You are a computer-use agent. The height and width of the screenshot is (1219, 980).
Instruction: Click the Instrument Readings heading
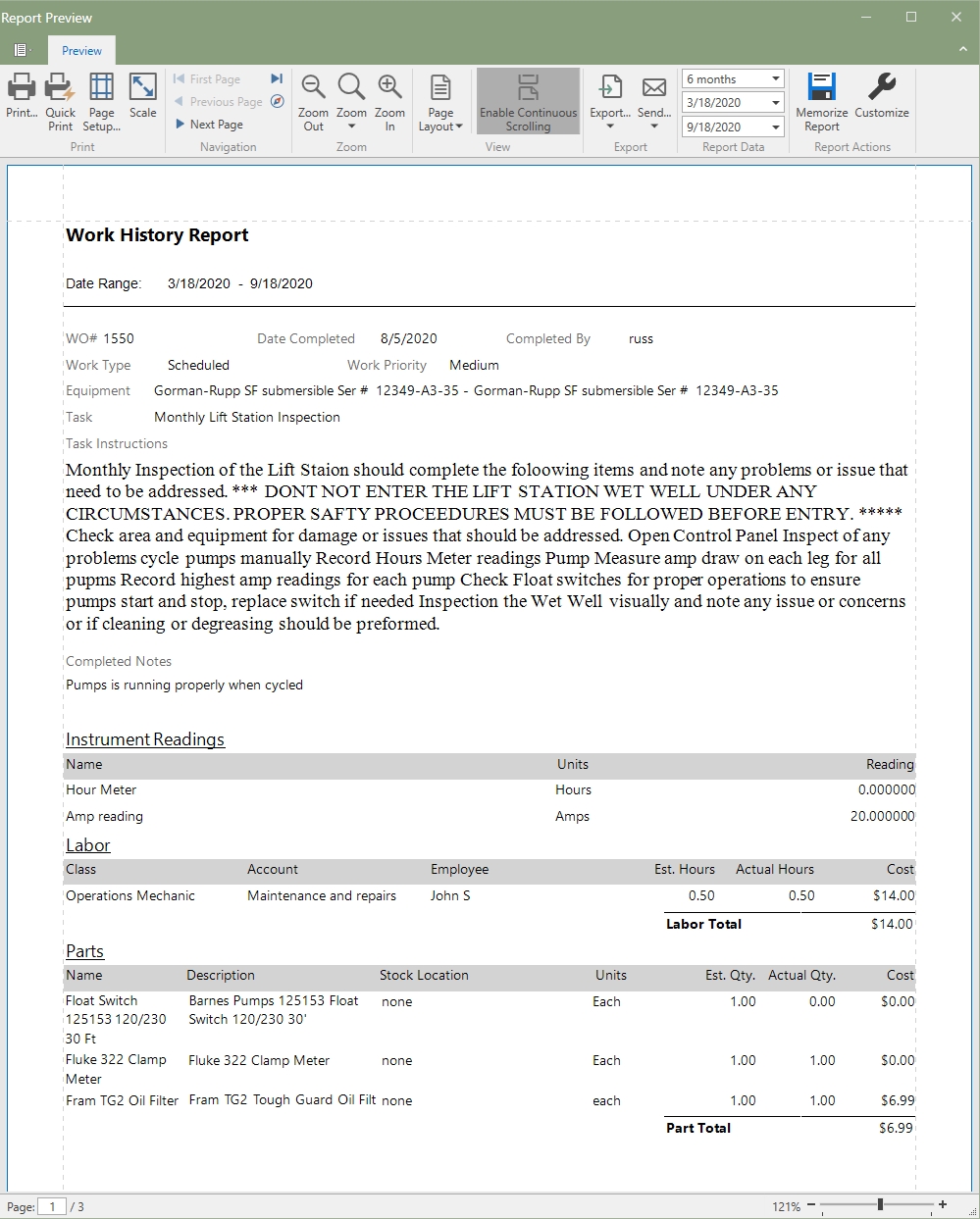pos(145,739)
